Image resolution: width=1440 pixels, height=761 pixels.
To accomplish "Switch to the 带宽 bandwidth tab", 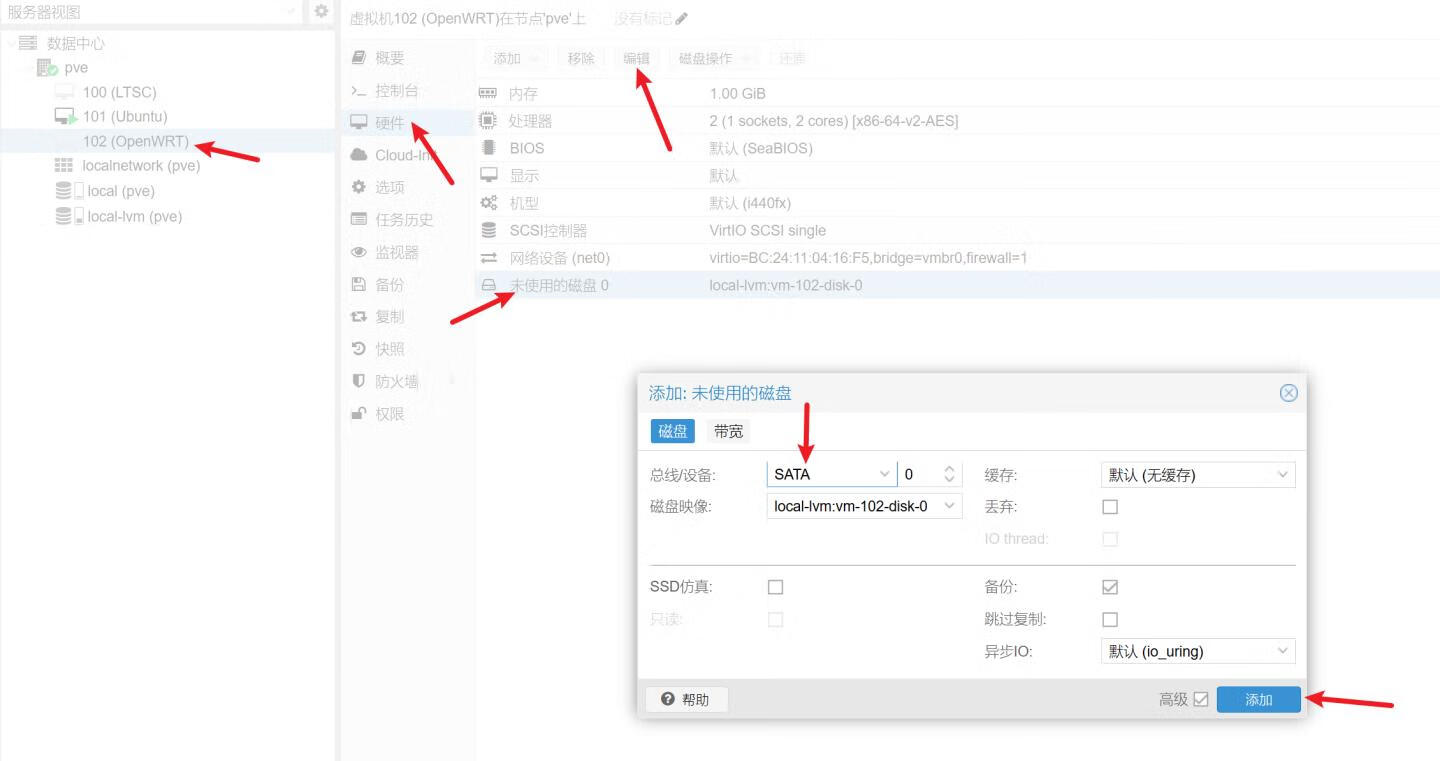I will (728, 431).
